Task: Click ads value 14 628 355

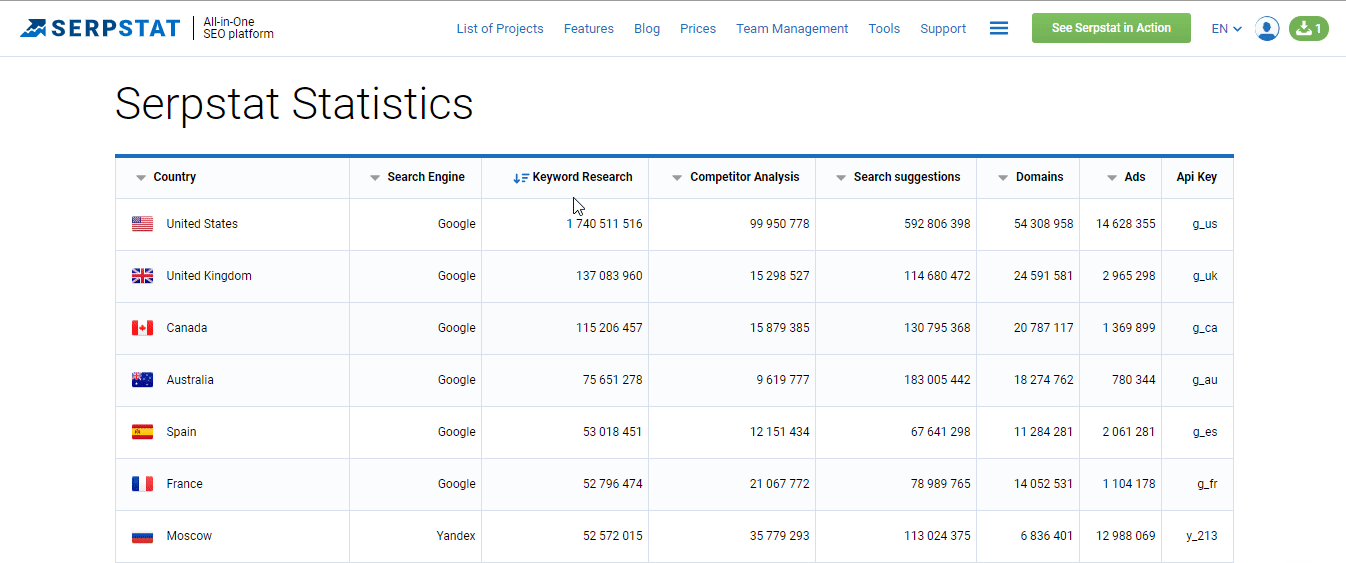Action: [1126, 224]
